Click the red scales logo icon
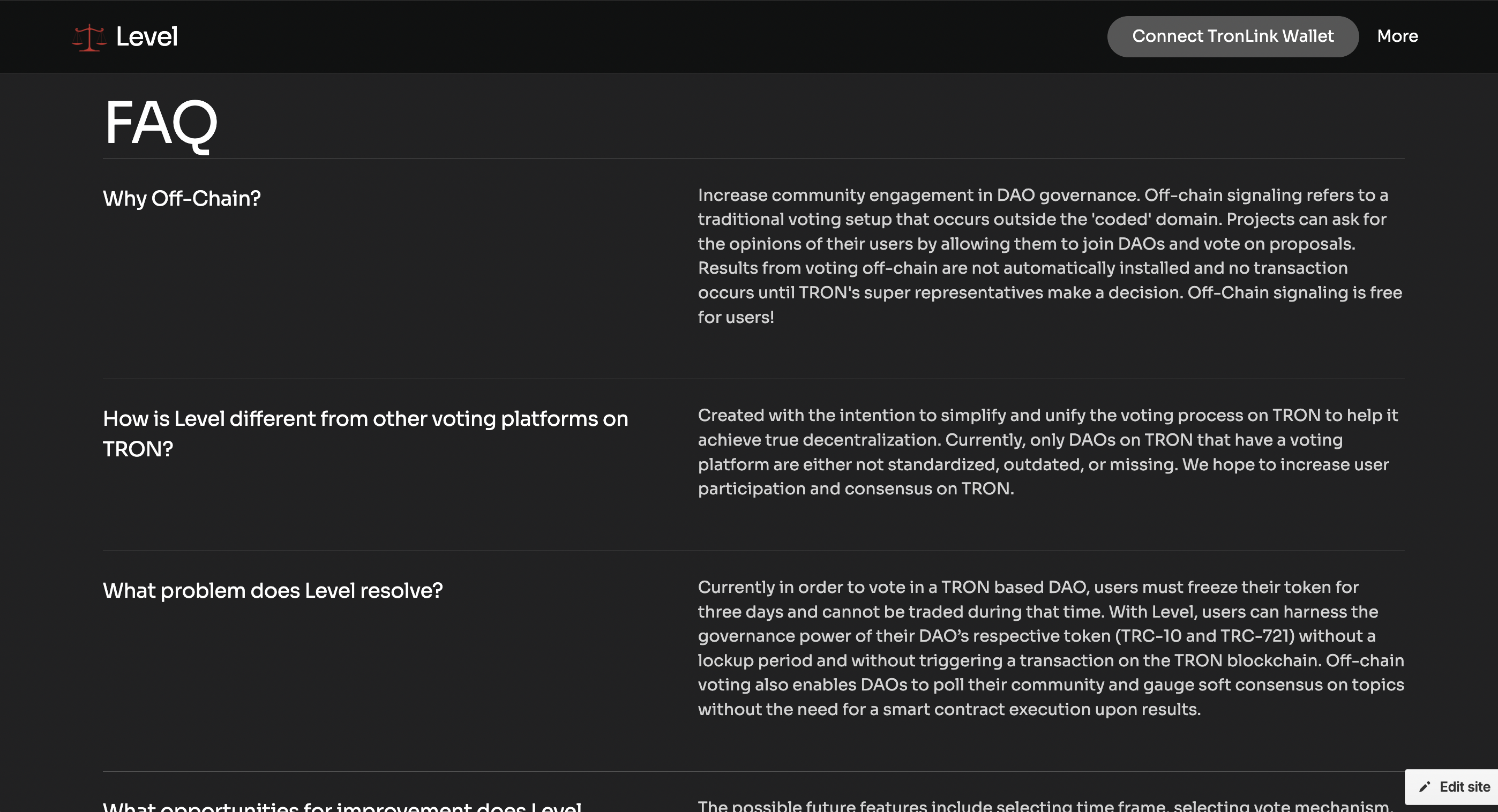Screen dimensions: 1498x812 coord(89,37)
